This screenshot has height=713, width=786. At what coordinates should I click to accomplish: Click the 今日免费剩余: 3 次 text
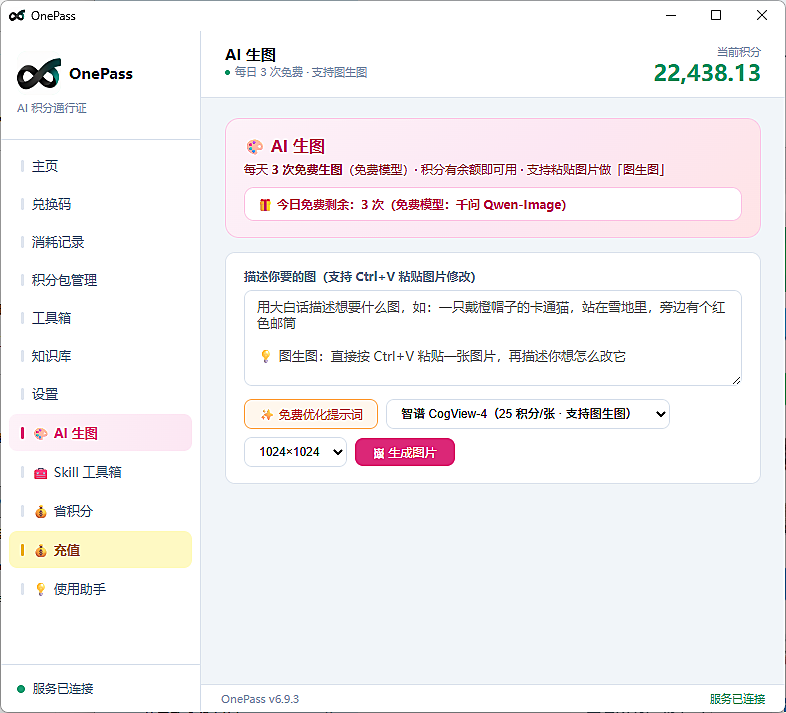330,205
